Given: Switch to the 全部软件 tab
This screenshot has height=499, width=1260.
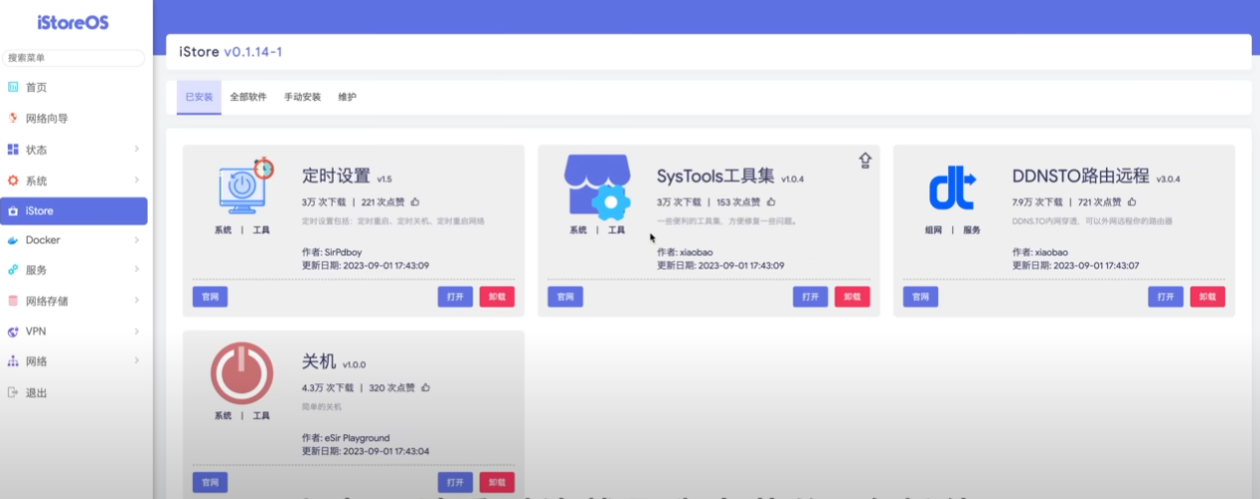Looking at the screenshot, I should pyautogui.click(x=248, y=97).
